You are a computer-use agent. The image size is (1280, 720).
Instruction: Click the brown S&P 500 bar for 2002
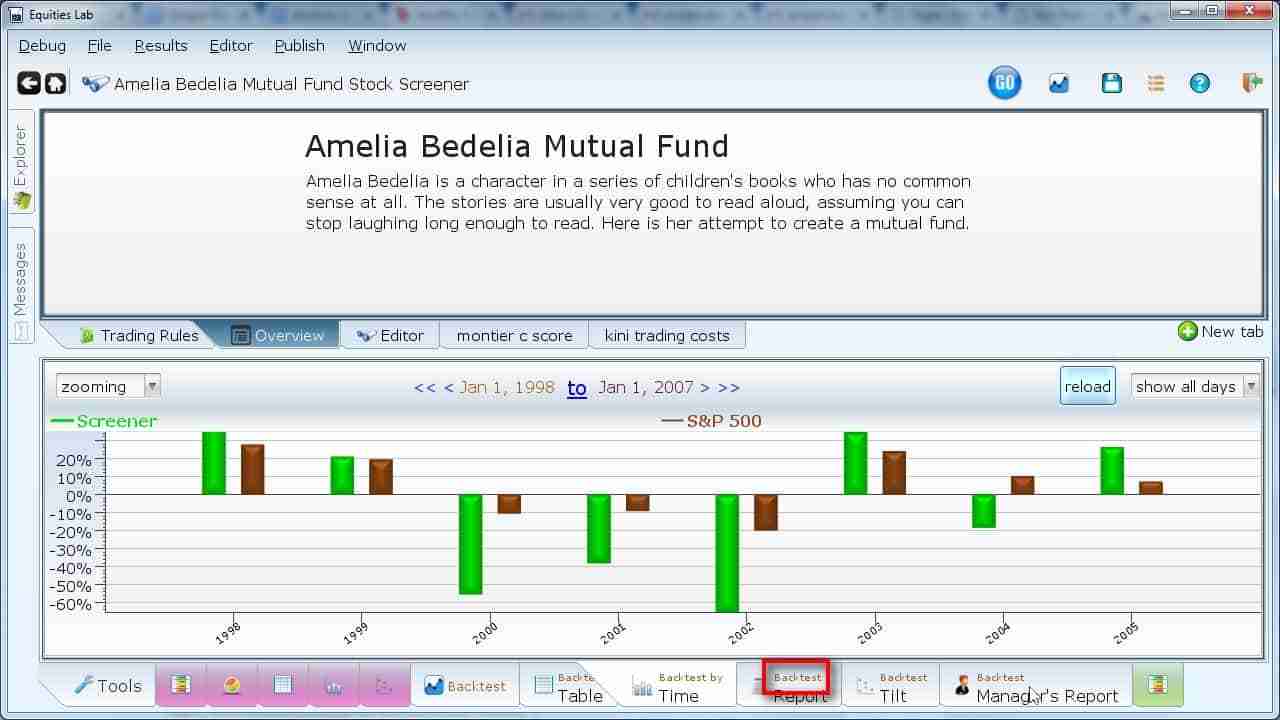tap(766, 512)
